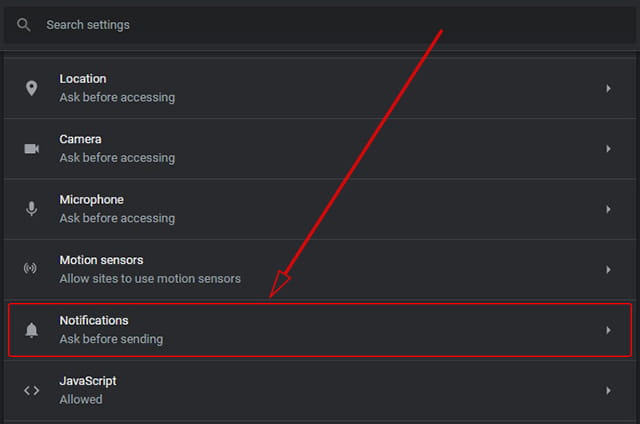Image resolution: width=640 pixels, height=424 pixels.
Task: Expand Microphone settings arrow
Action: pyautogui.click(x=608, y=209)
